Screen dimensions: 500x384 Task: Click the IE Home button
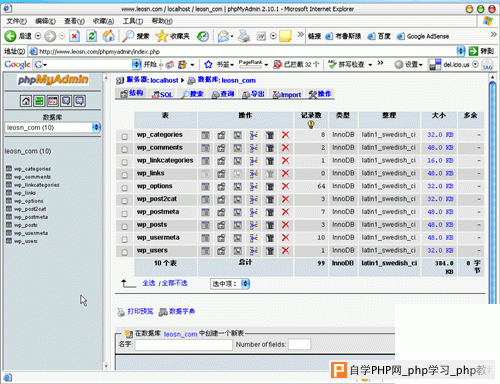point(108,36)
